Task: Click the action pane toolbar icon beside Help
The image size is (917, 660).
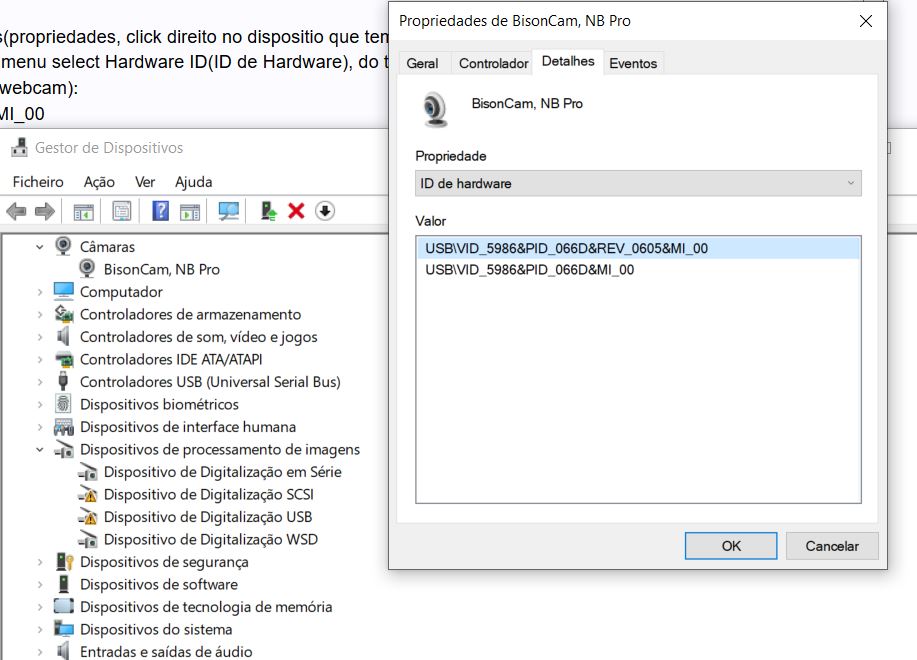Action: pyautogui.click(x=190, y=211)
